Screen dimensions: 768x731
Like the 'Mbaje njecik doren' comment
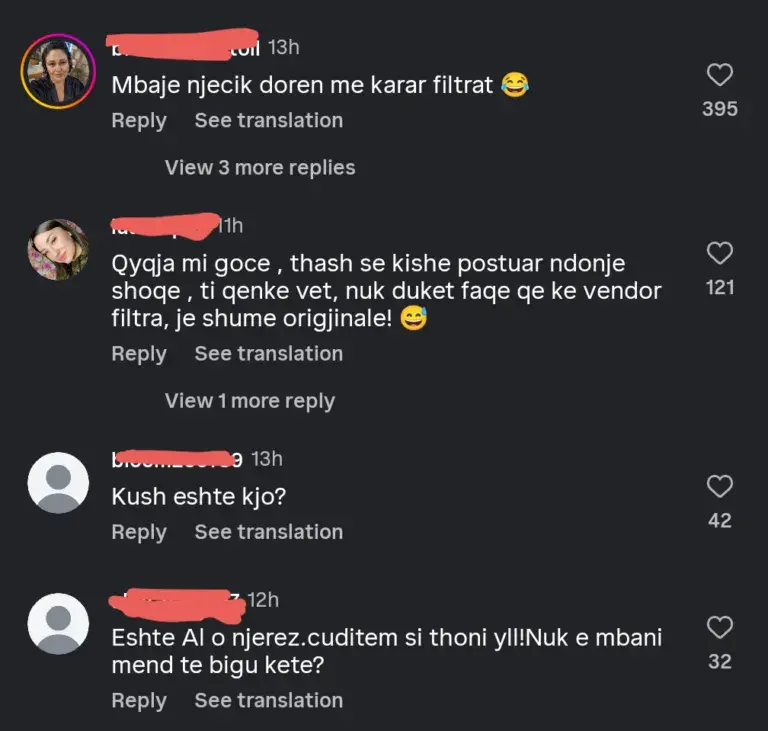(x=719, y=75)
